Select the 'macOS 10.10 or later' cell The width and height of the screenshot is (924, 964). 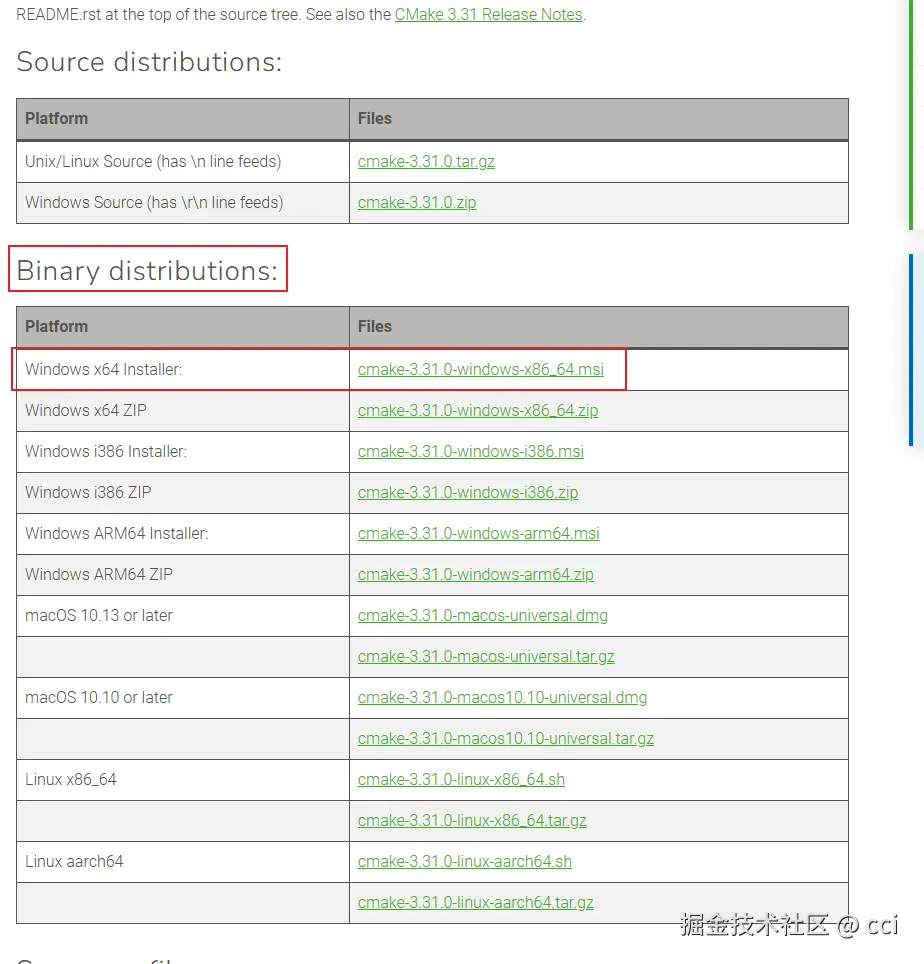pos(183,698)
